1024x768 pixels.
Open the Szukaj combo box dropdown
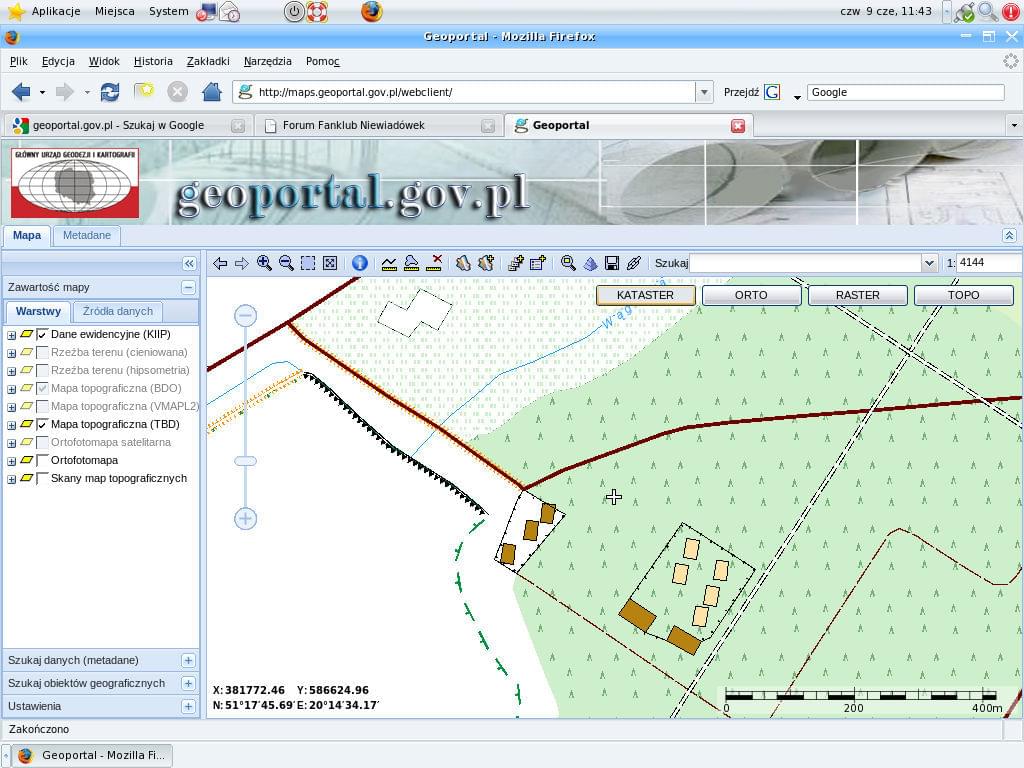click(x=929, y=263)
